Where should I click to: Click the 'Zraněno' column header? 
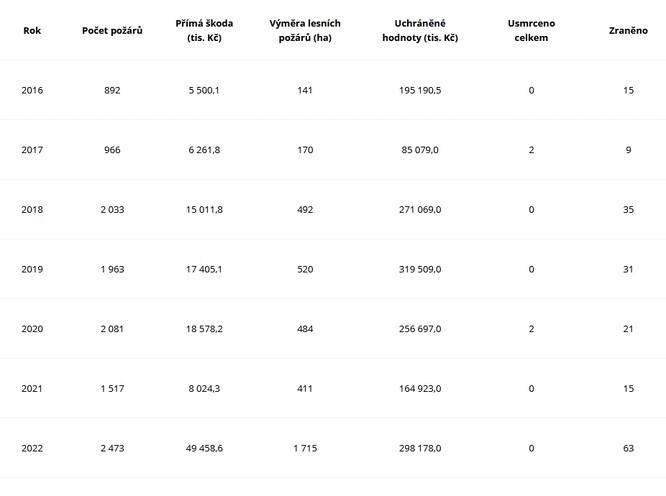628,30
